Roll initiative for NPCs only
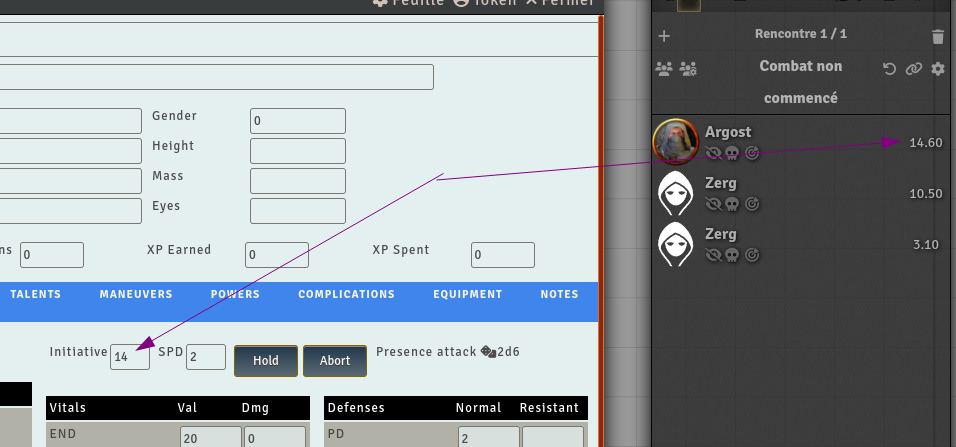 pos(688,69)
